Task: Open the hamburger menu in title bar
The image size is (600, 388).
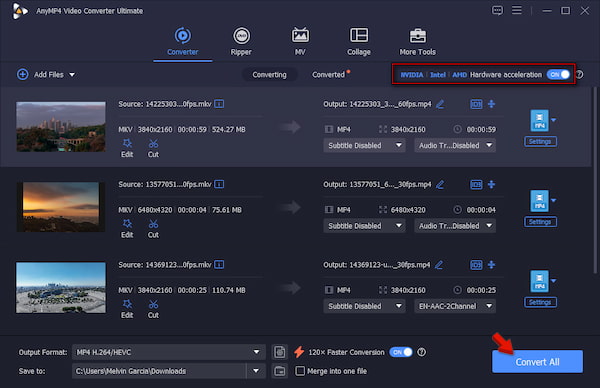Action: click(x=517, y=10)
